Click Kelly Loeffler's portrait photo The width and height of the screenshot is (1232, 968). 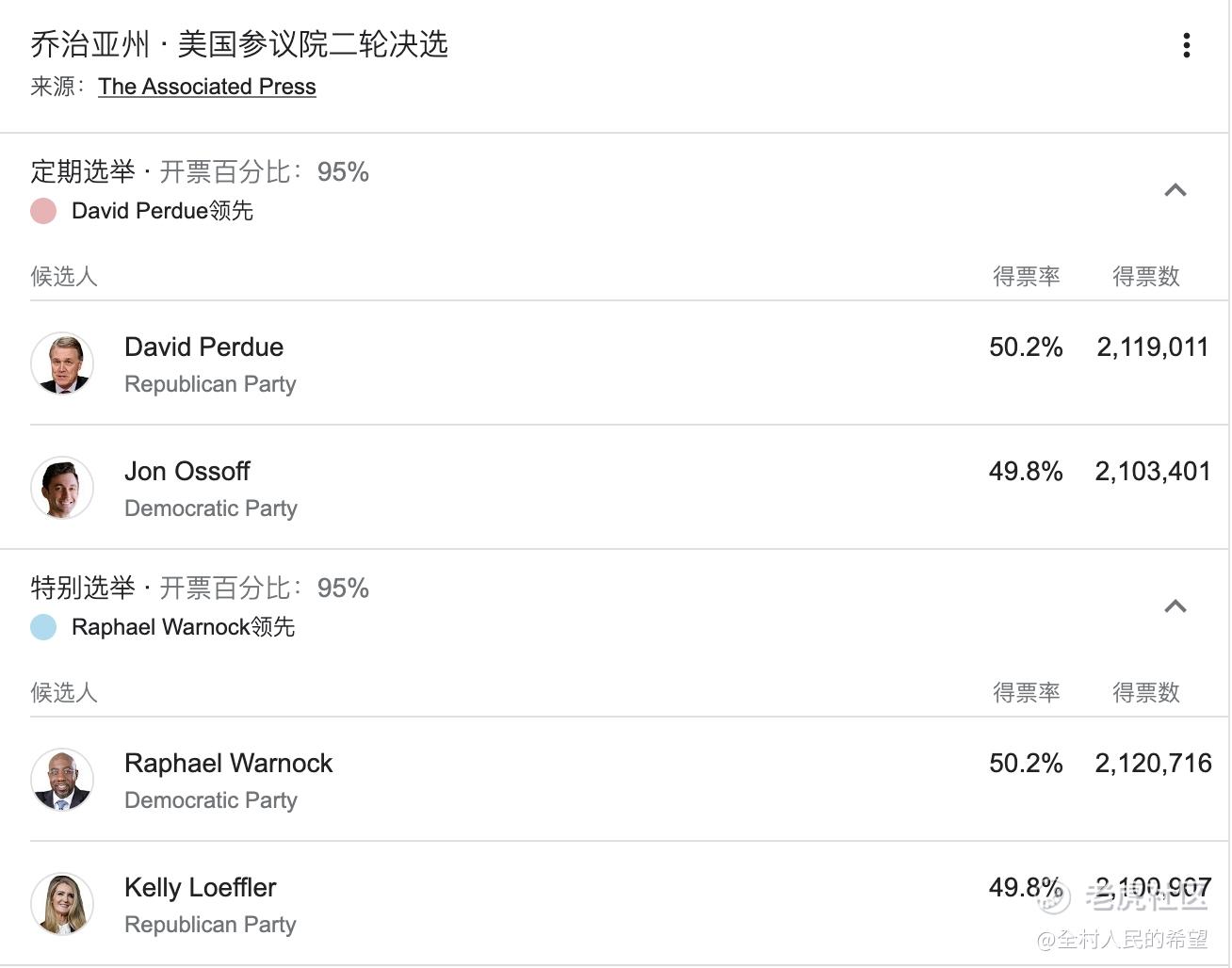62,904
